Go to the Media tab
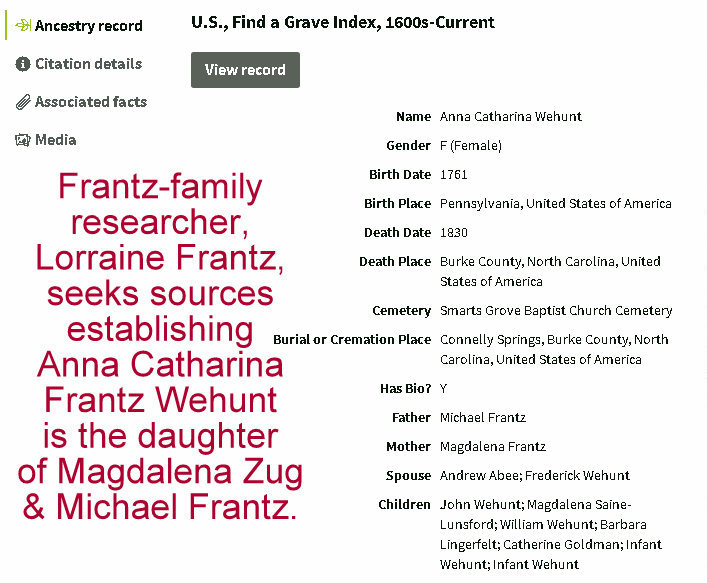 point(56,140)
